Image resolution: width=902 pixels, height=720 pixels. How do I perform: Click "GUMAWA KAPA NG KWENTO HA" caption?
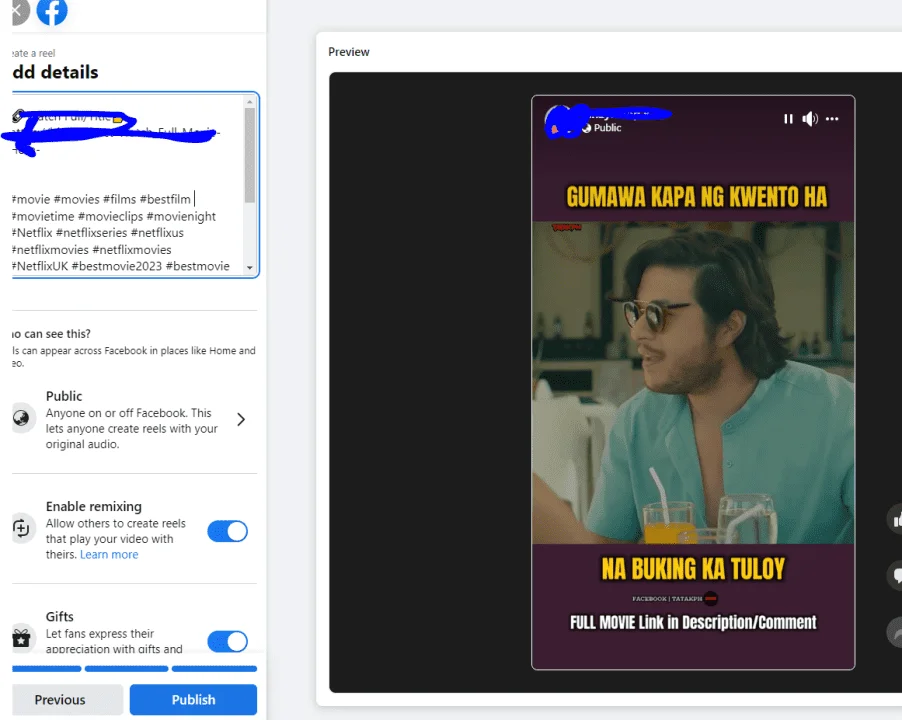pyautogui.click(x=697, y=197)
